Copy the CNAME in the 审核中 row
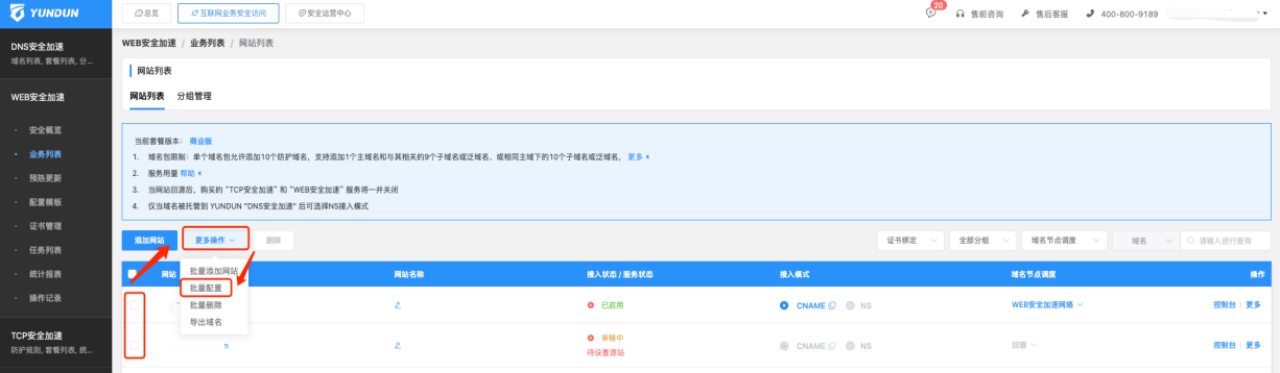This screenshot has width=1280, height=373. [832, 346]
